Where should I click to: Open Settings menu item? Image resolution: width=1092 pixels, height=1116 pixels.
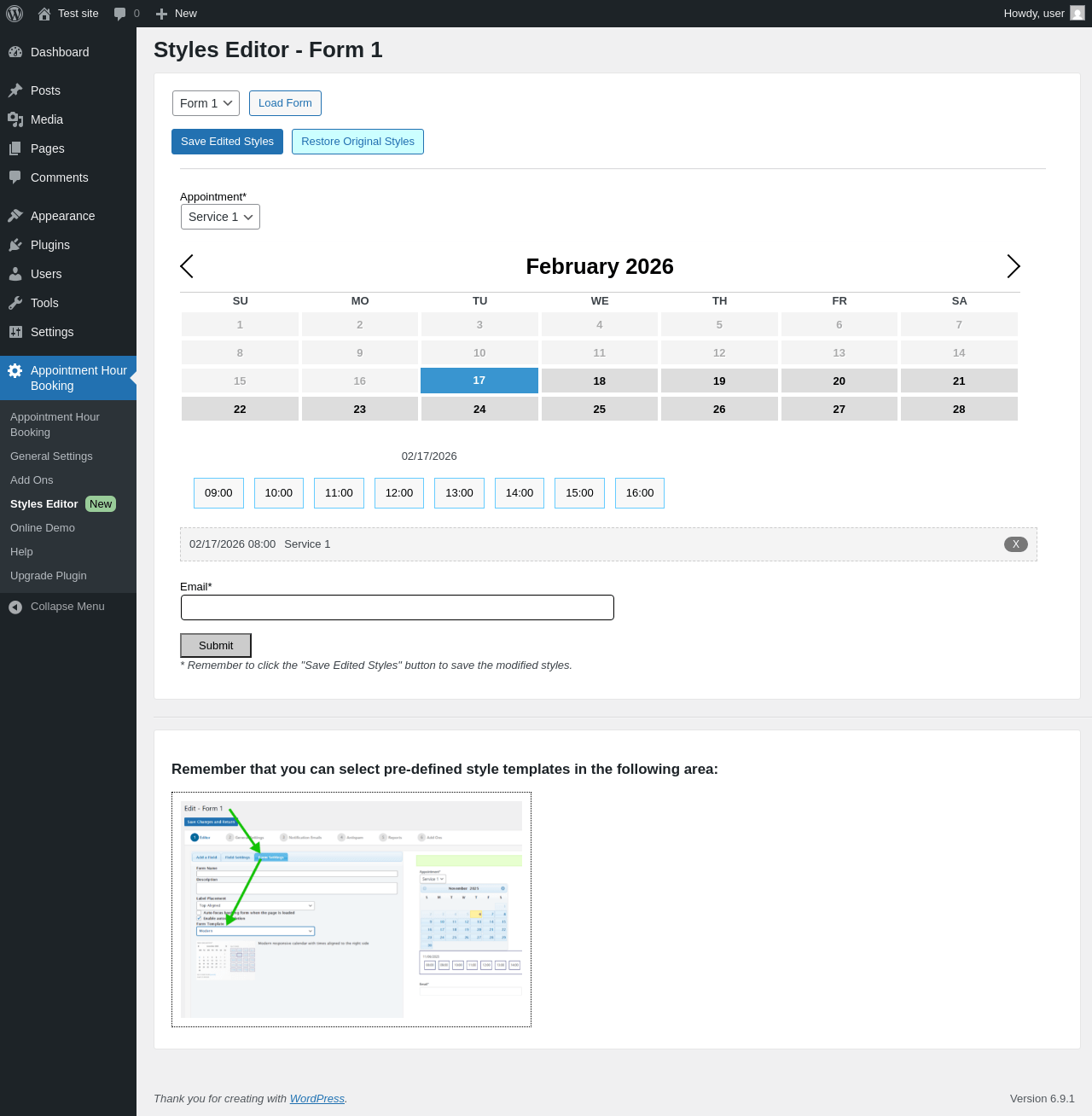pos(68,332)
